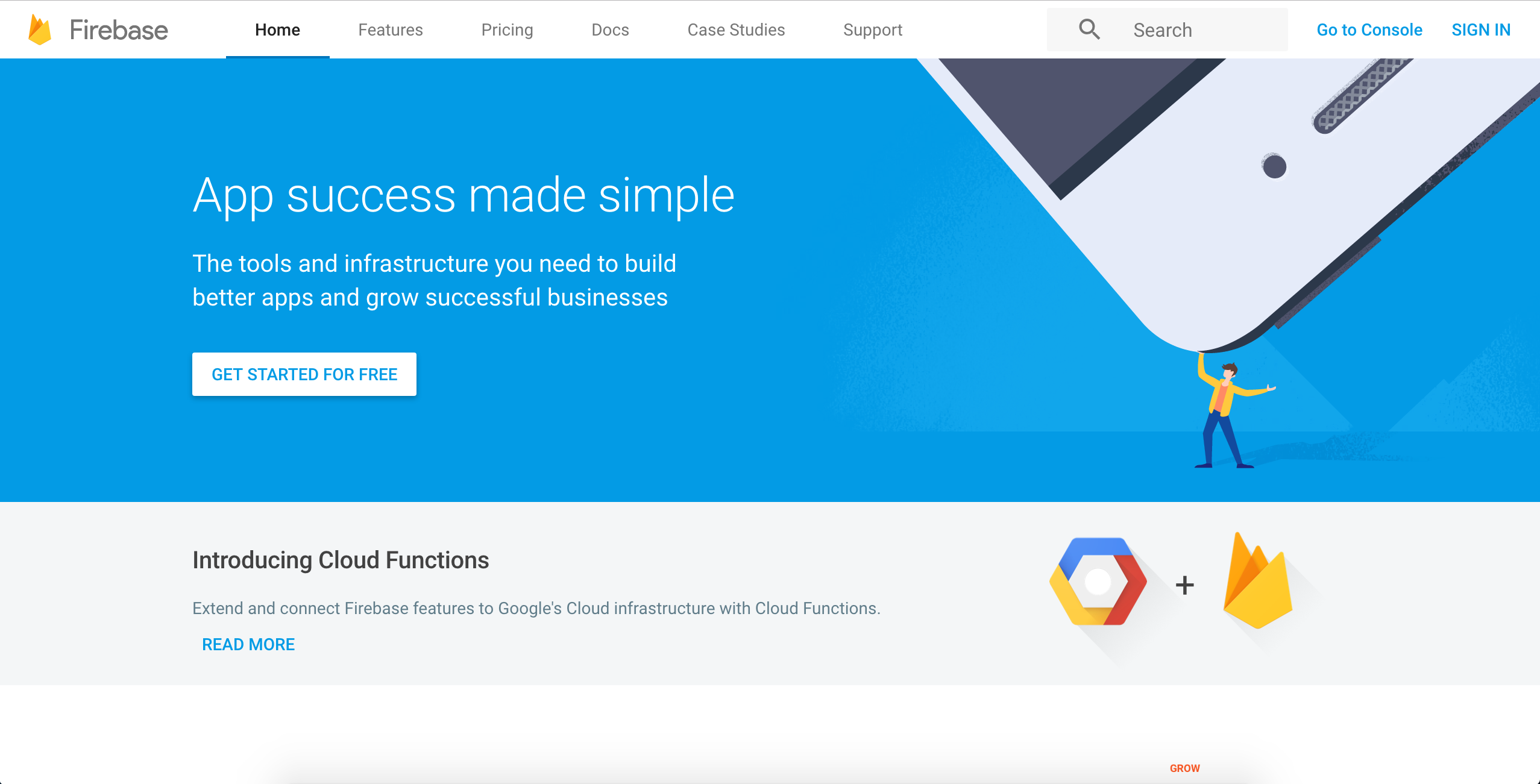Screen dimensions: 1540x784
Task: Click the SIGN IN link
Action: (x=1480, y=30)
